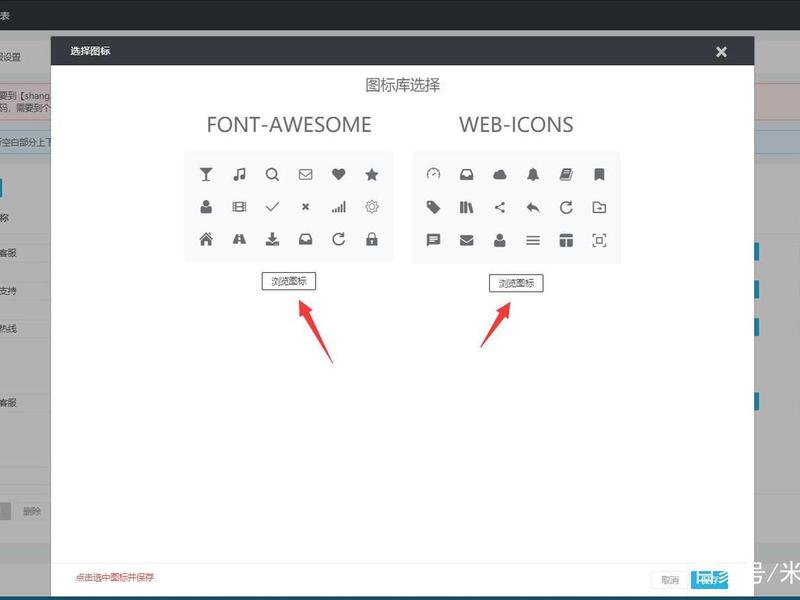Click the blue confirm button beside 取消

click(x=710, y=580)
